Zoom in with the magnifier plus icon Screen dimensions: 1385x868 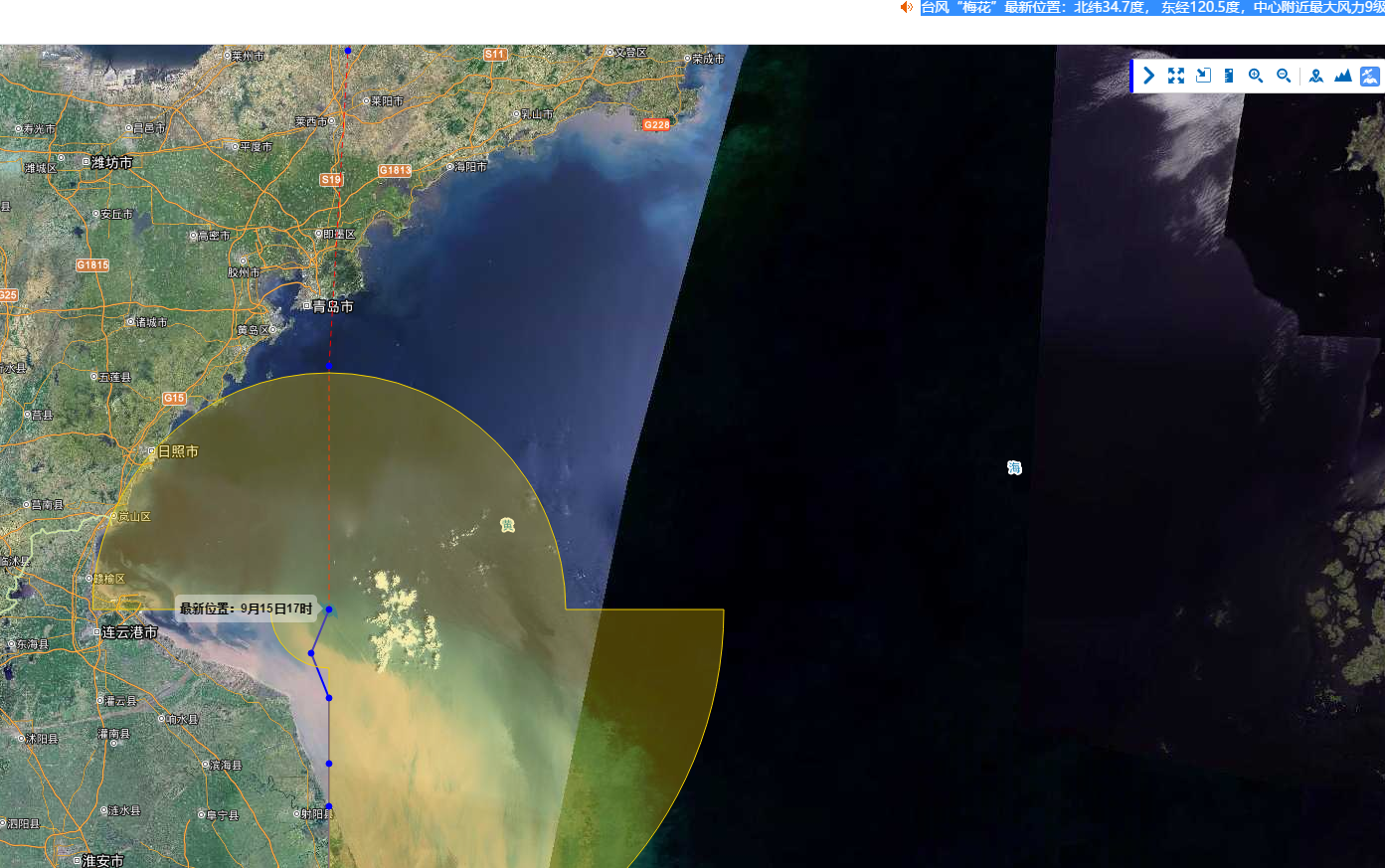click(1256, 76)
